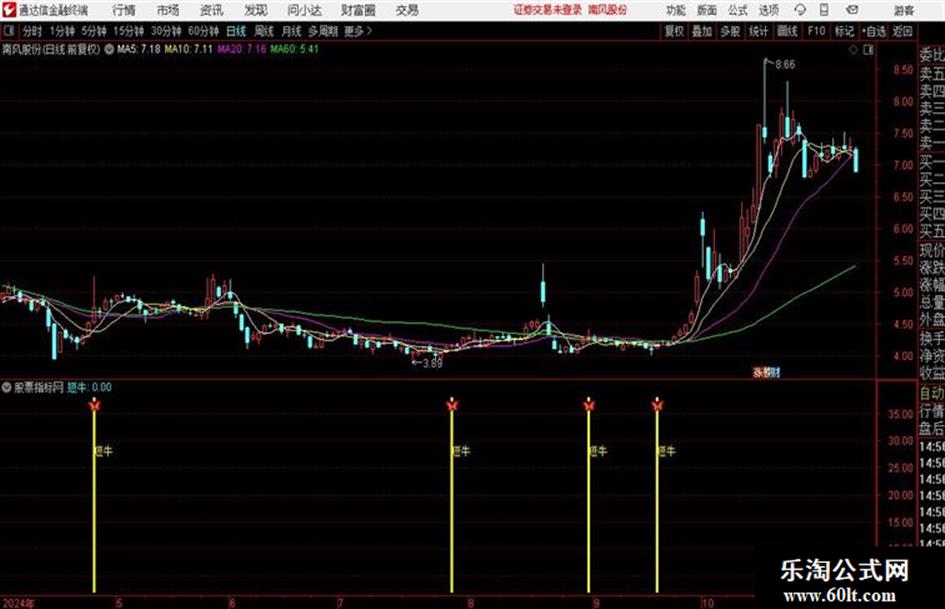Image resolution: width=945 pixels, height=609 pixels.
Task: Open the 行情 menu
Action: click(124, 10)
